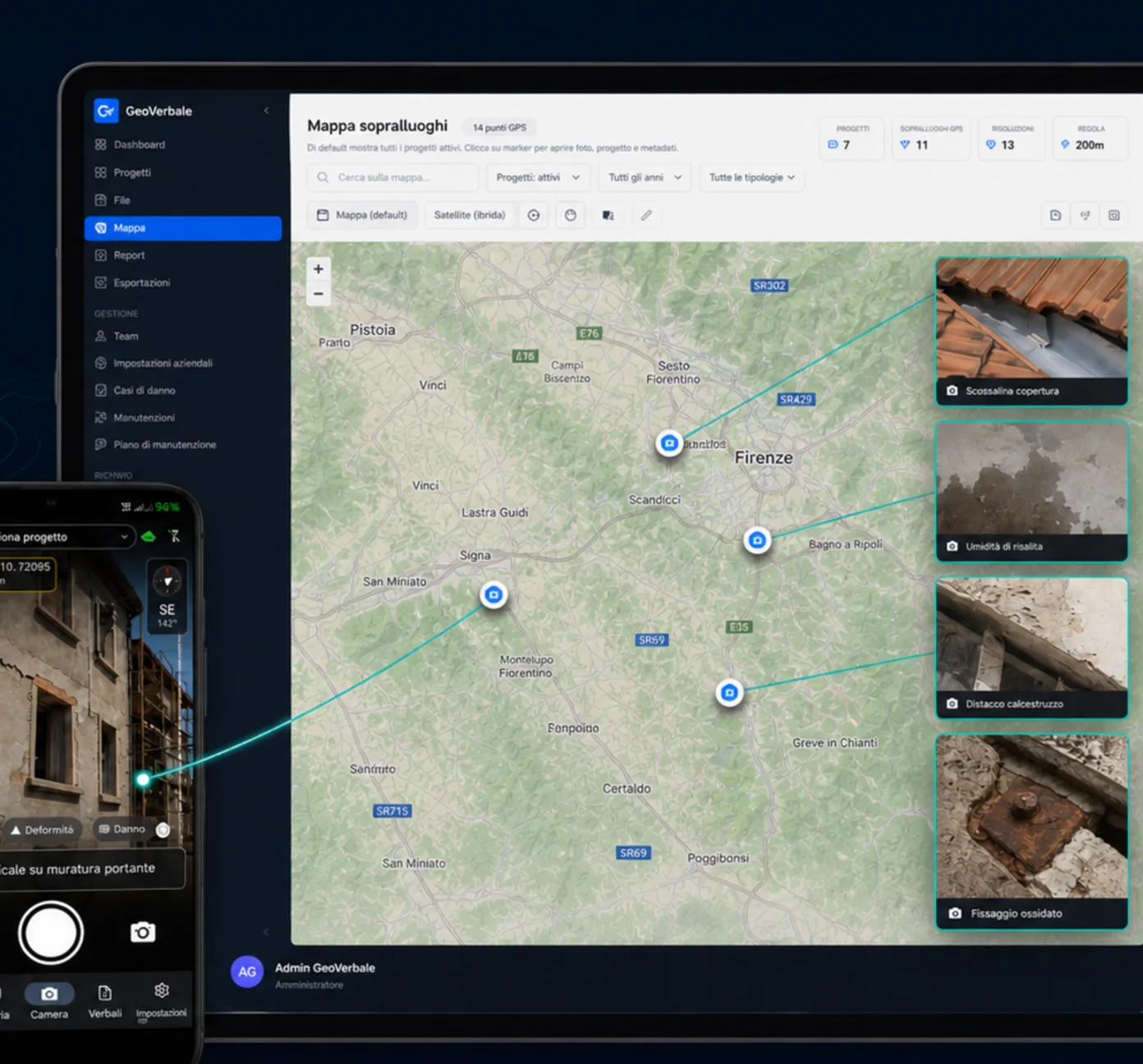This screenshot has width=1143, height=1064.
Task: Click the map marker near Firenze label
Action: coord(669,443)
